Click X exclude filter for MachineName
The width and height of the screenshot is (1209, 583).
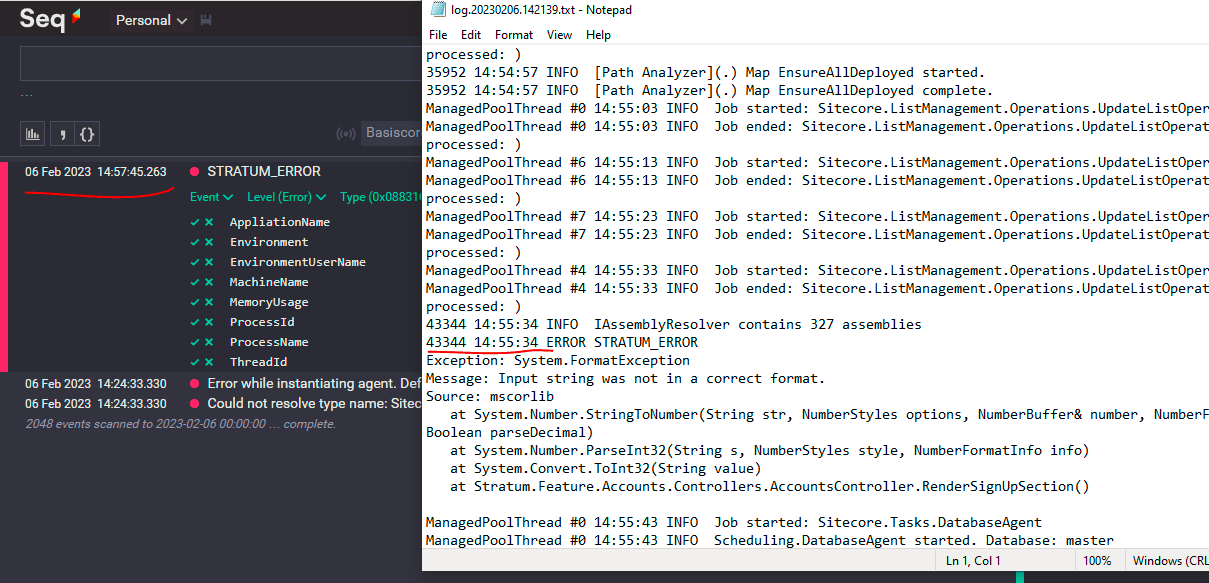pos(209,282)
